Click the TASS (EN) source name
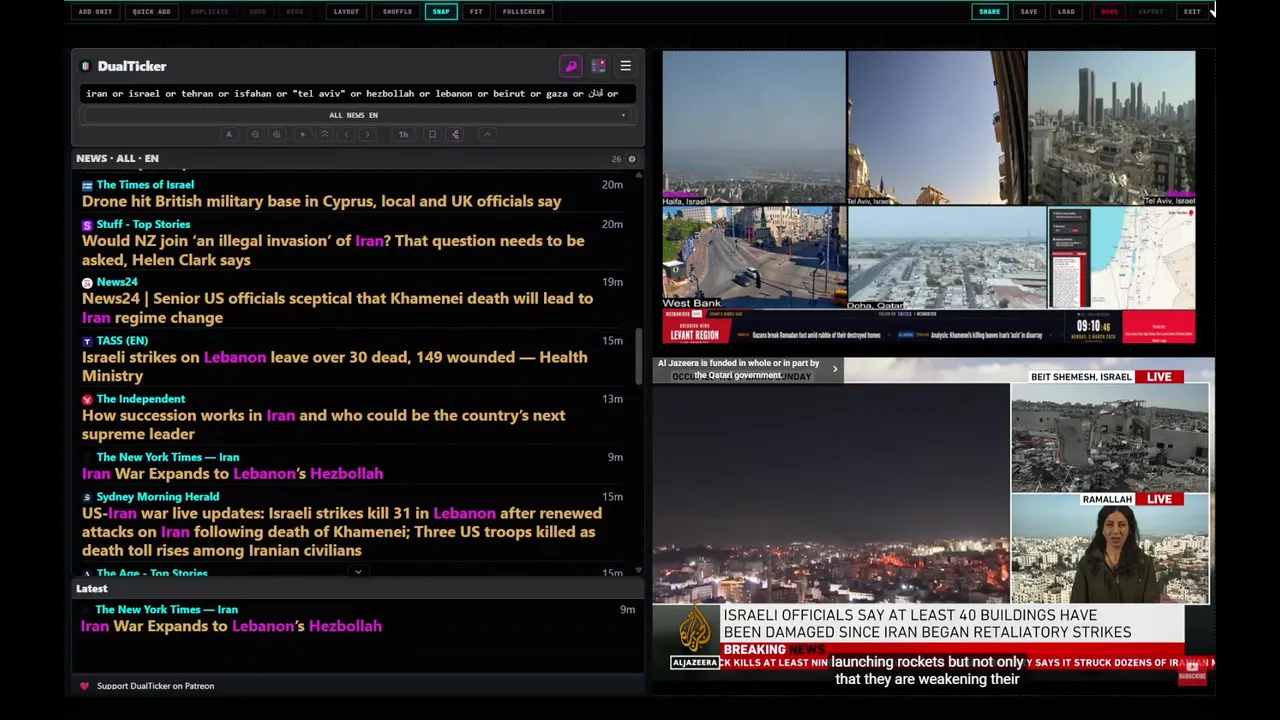The width and height of the screenshot is (1280, 720). pos(122,341)
